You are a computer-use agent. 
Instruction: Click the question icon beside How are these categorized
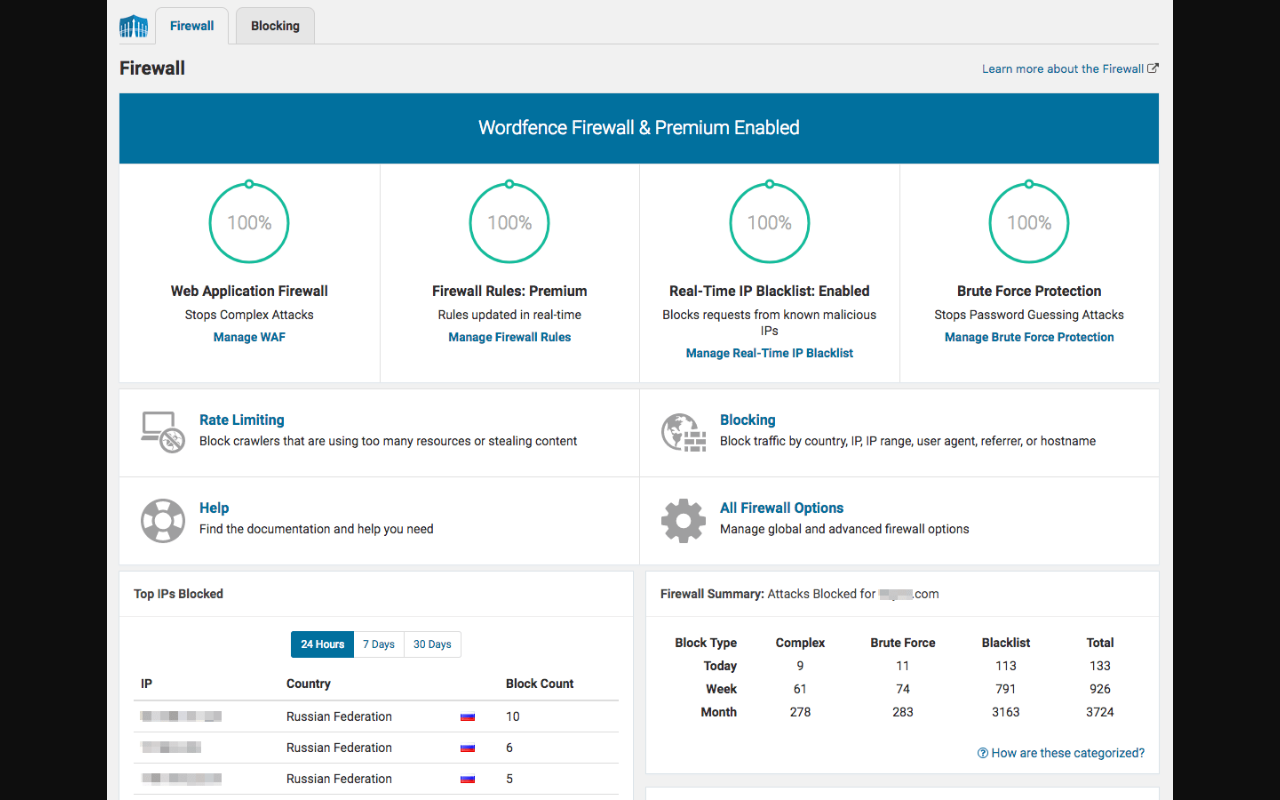click(983, 753)
